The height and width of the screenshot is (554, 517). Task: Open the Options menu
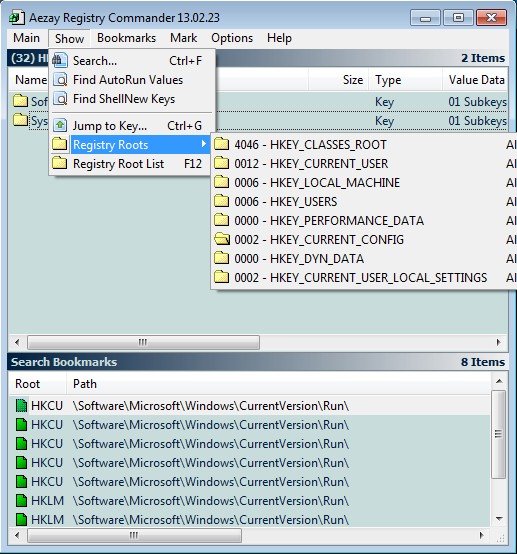point(232,38)
